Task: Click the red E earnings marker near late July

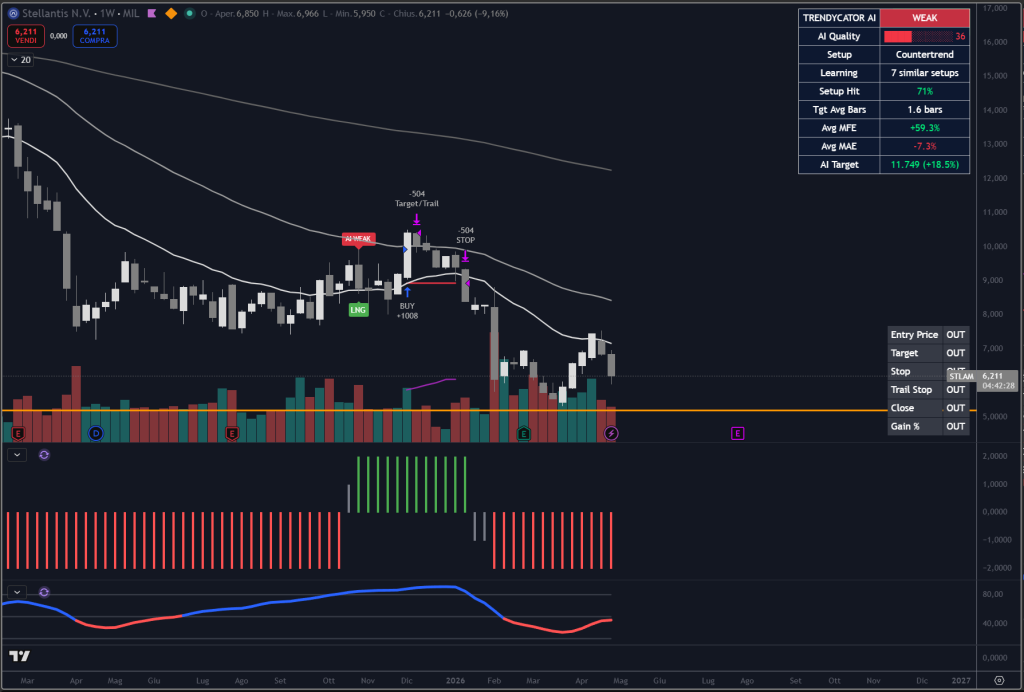Action: pos(231,433)
